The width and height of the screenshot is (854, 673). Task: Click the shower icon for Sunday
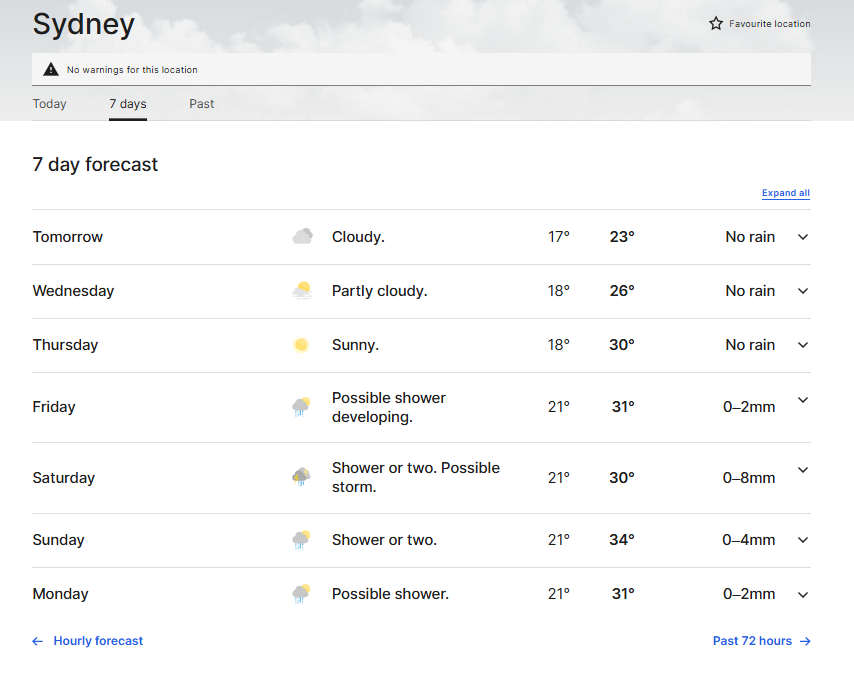[x=301, y=540]
